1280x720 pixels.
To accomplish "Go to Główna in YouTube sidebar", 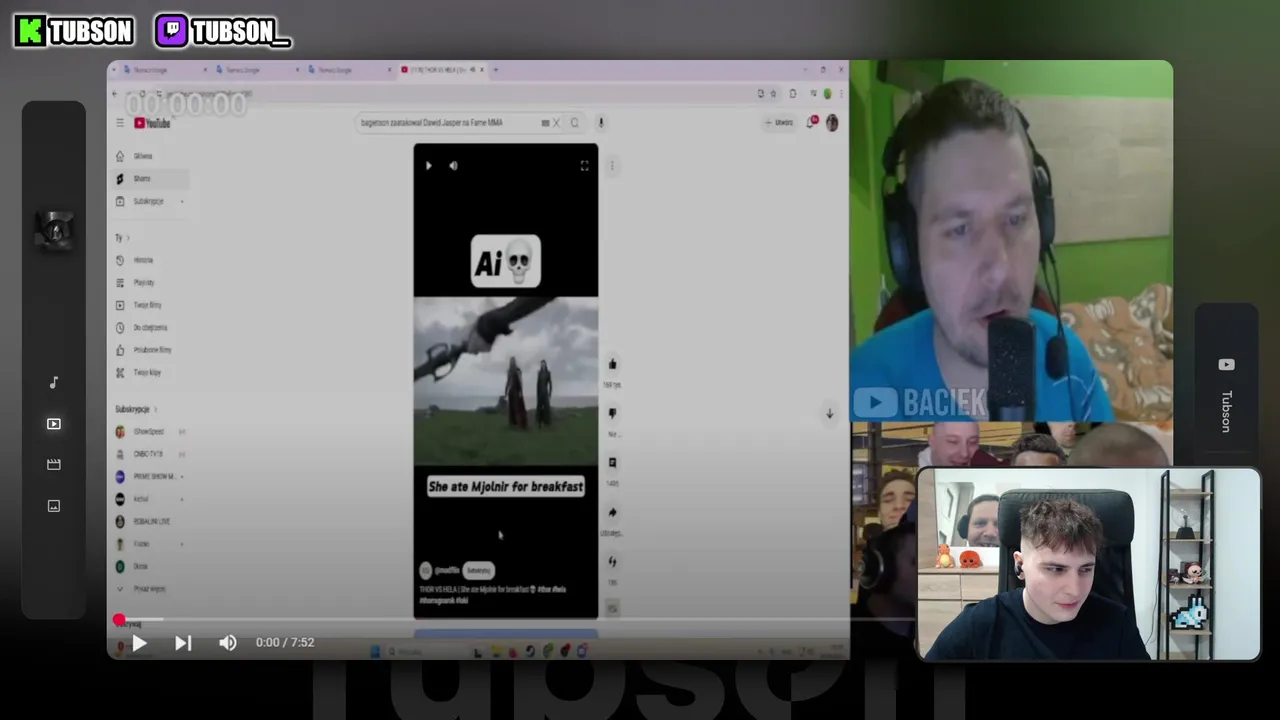I will coord(150,156).
